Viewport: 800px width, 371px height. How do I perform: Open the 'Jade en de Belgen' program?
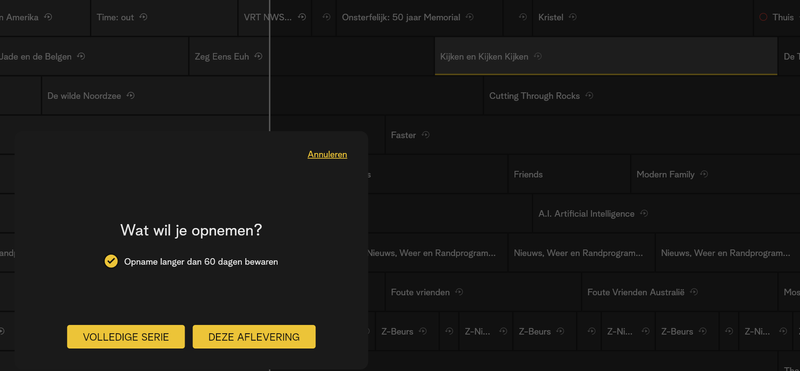[x=94, y=56]
